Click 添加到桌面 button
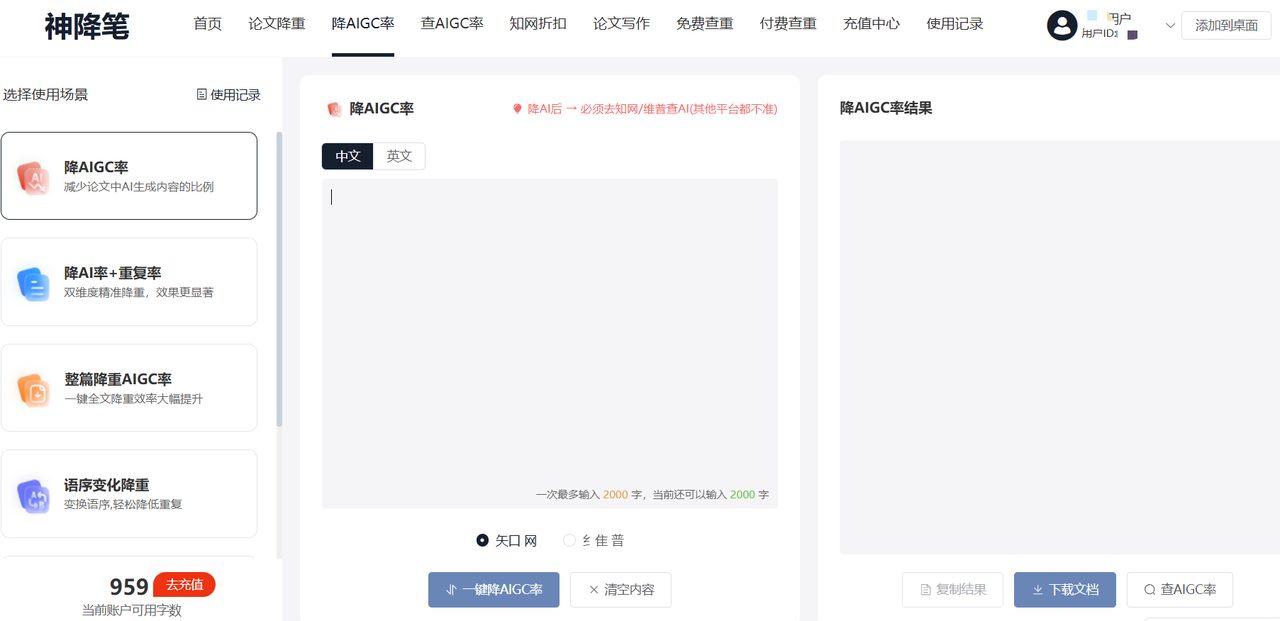The height and width of the screenshot is (621, 1280). pos(1226,25)
